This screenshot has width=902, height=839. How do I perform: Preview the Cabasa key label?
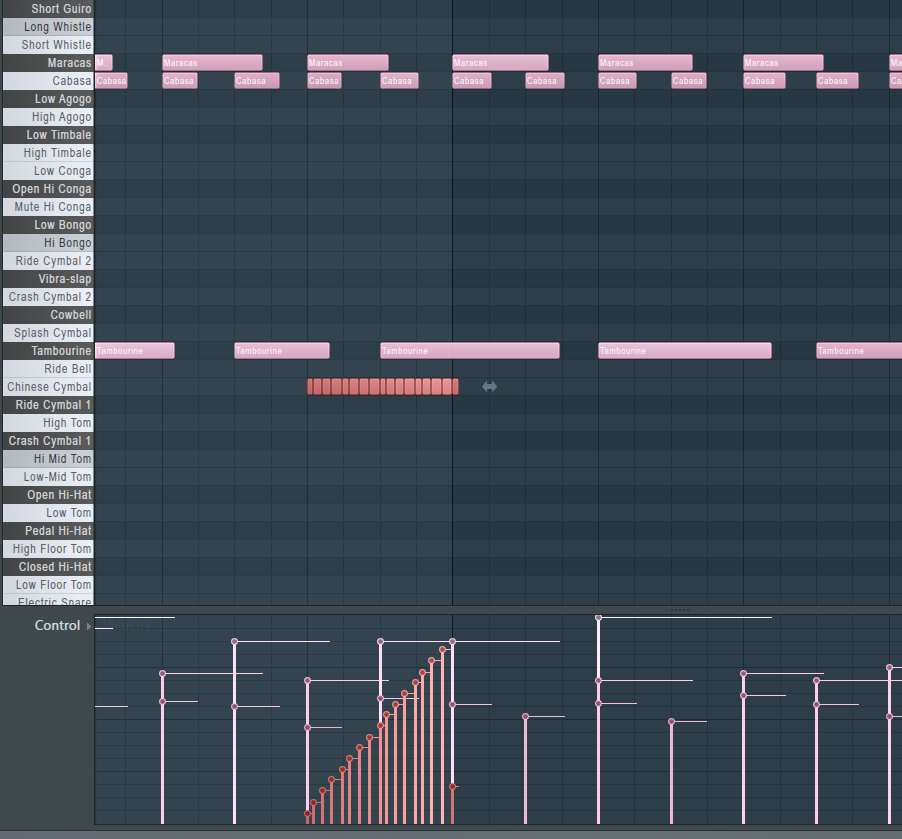[48, 81]
